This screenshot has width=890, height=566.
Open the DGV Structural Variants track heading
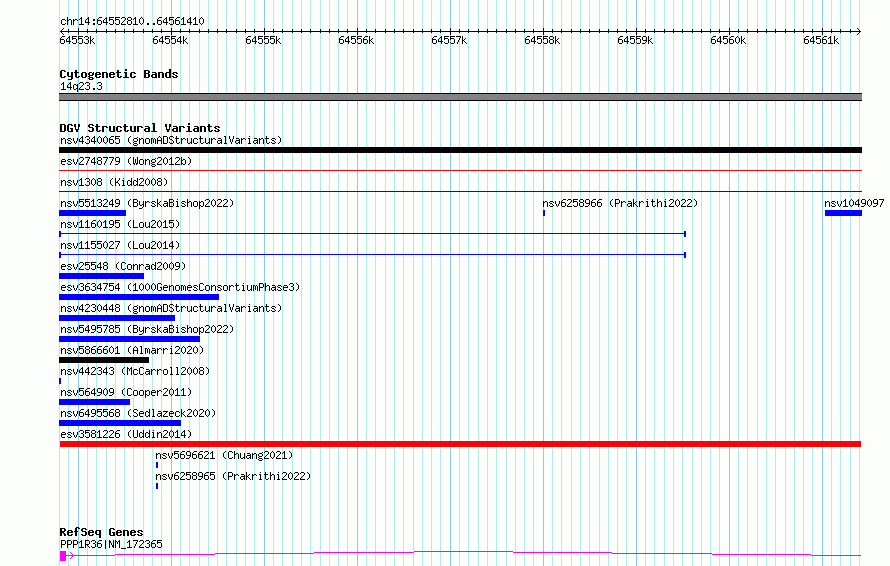[x=140, y=128]
